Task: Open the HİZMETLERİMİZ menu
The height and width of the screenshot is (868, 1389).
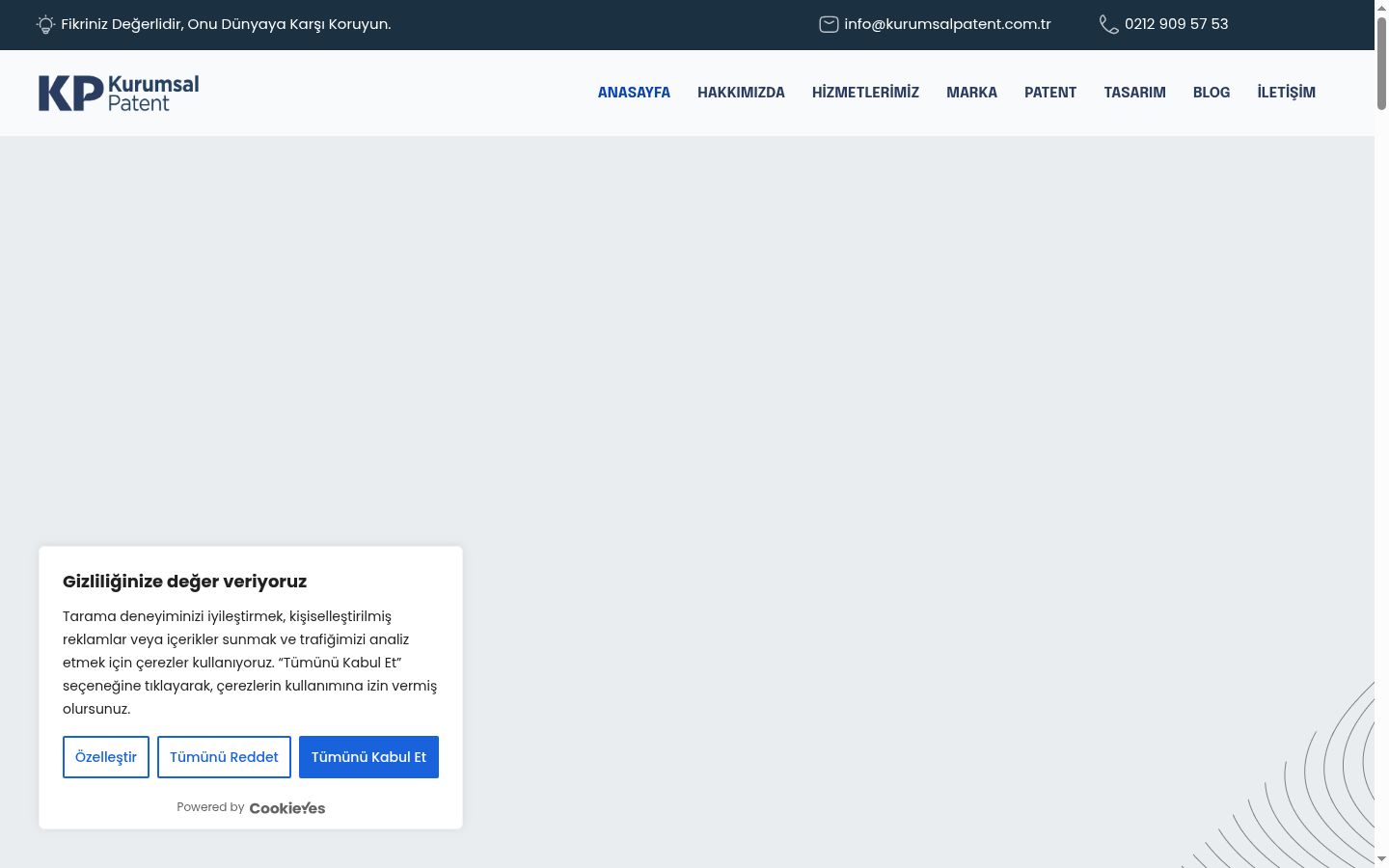Action: [865, 93]
